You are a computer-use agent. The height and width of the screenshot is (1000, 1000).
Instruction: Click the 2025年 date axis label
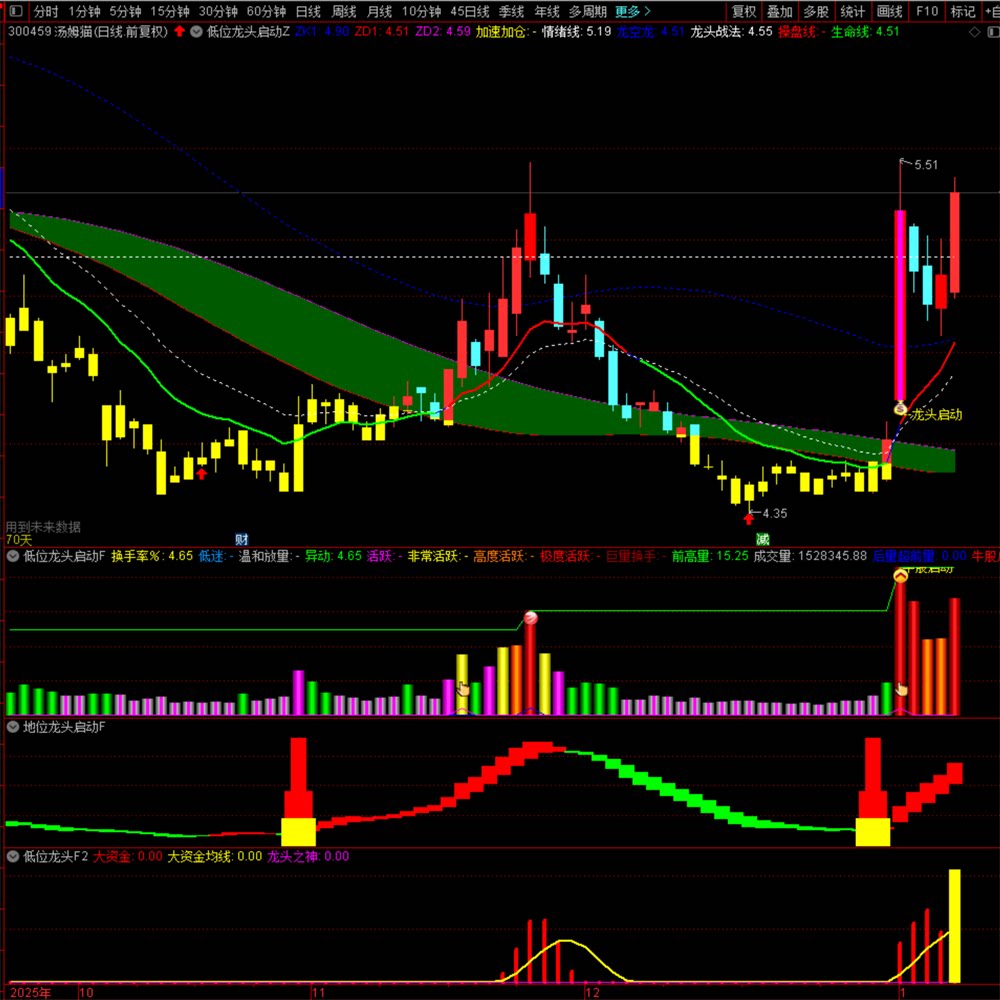(x=31, y=992)
